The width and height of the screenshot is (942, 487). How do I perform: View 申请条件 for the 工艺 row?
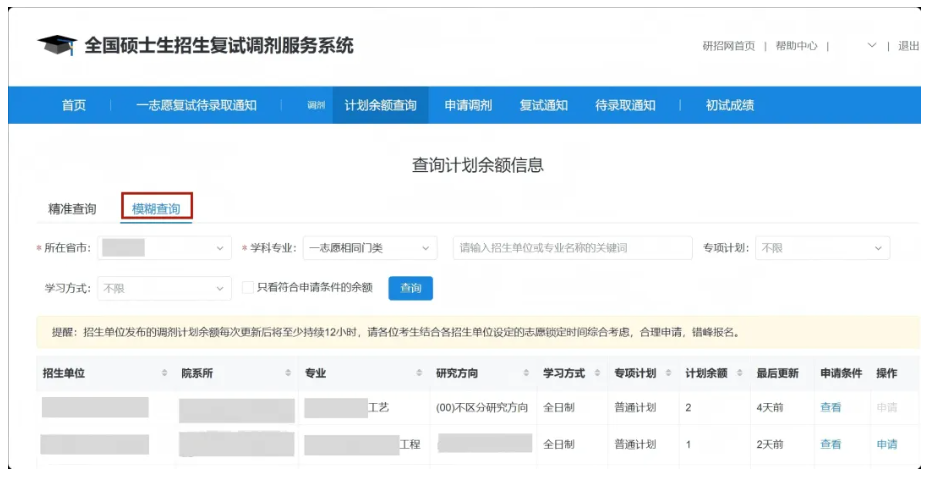click(x=831, y=407)
